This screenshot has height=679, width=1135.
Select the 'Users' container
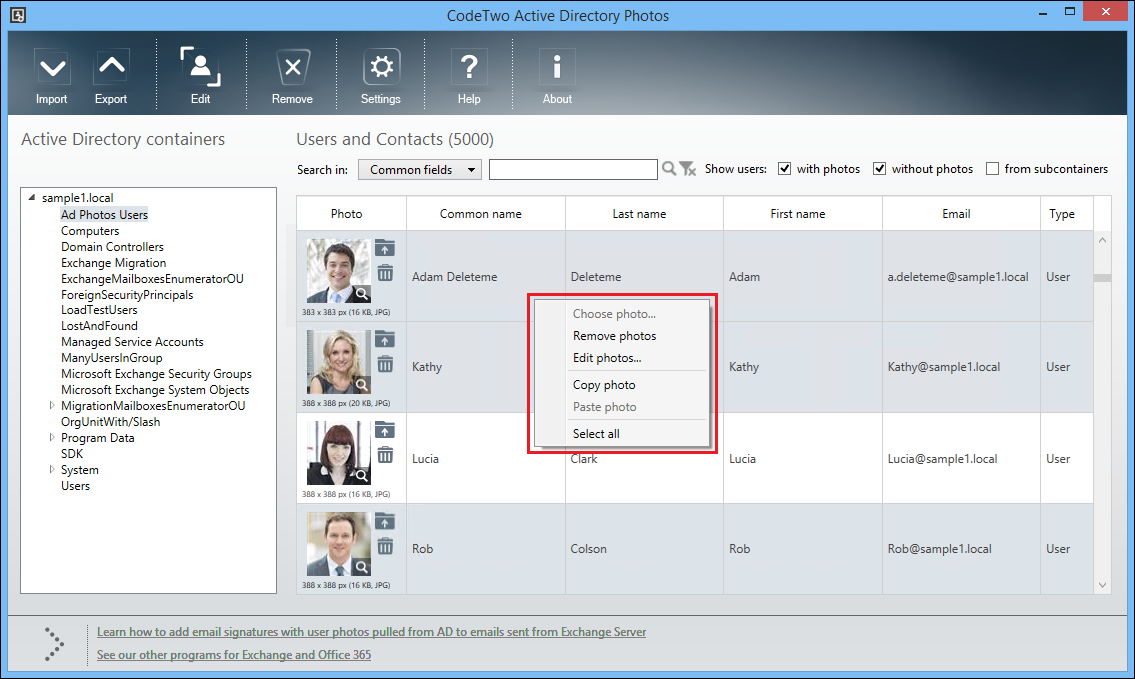tap(75, 486)
